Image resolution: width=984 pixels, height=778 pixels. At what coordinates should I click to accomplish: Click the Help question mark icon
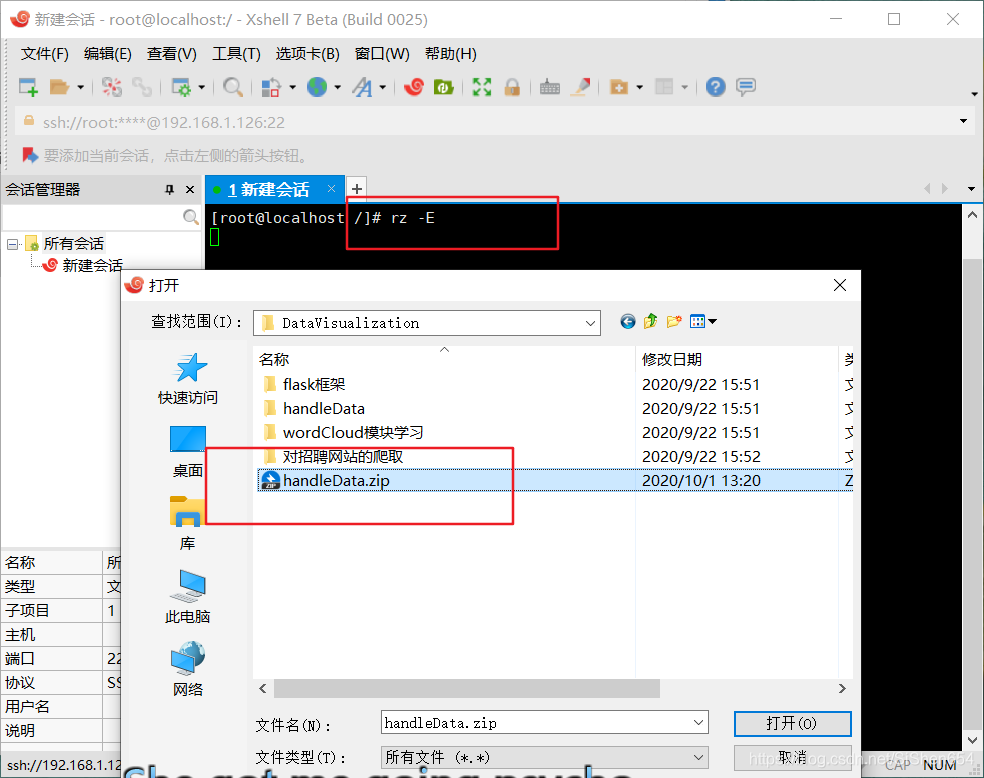(x=715, y=87)
